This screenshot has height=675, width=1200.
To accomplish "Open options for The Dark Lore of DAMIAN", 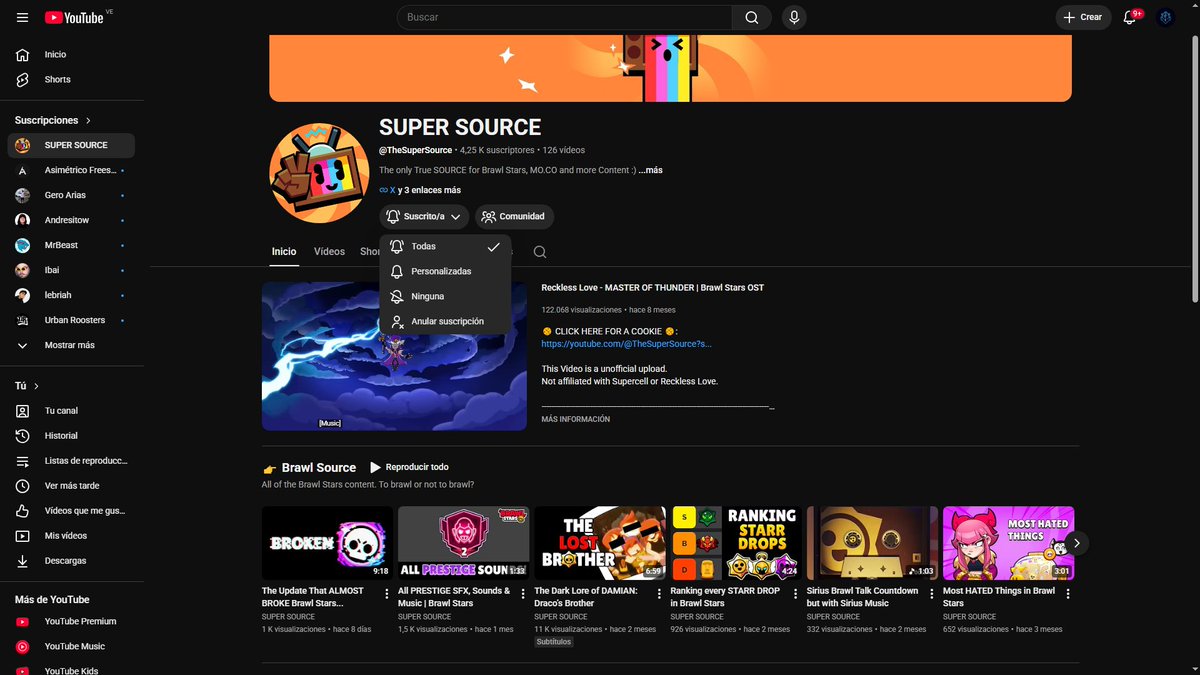I will pyautogui.click(x=659, y=594).
